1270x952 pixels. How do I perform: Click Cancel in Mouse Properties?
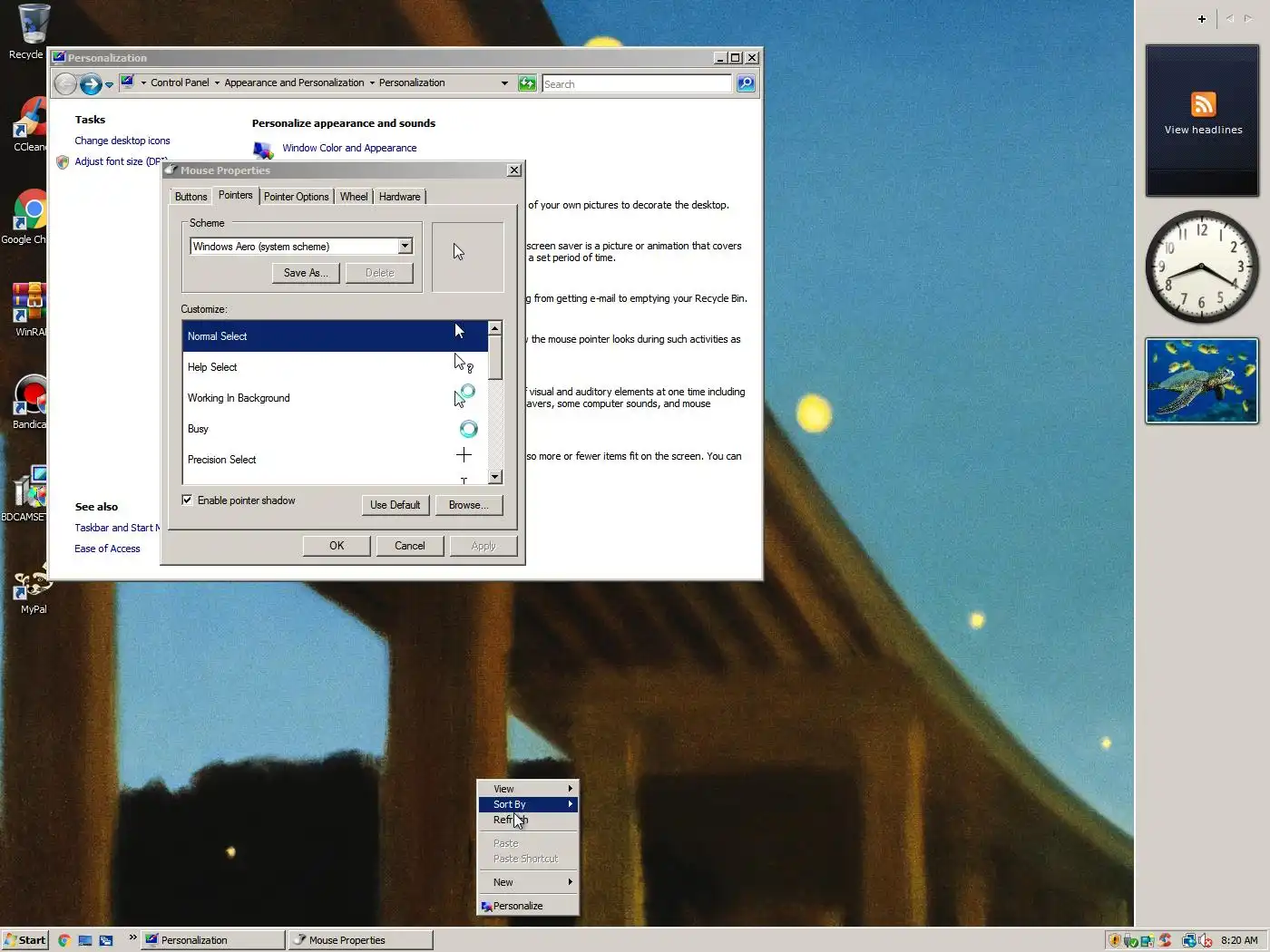pos(409,546)
